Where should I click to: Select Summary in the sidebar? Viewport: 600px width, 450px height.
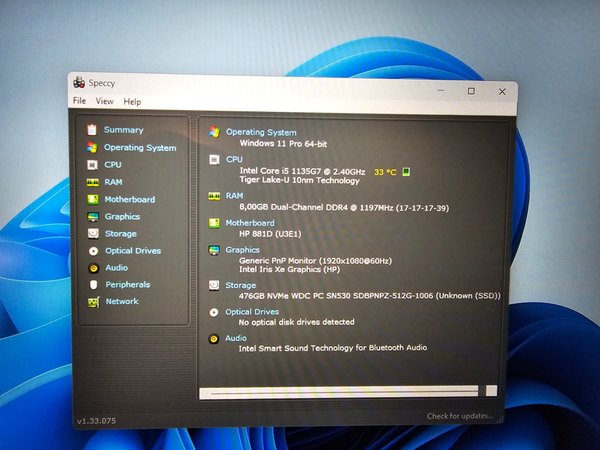124,130
